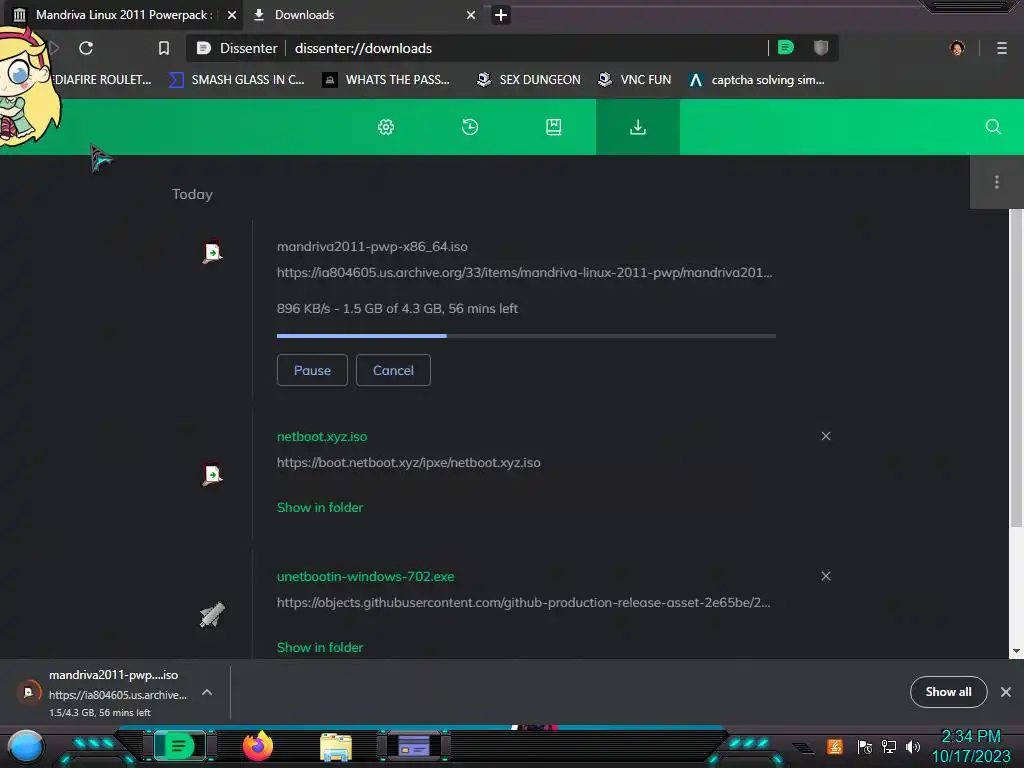Click the search downloads magnifier icon
Image resolution: width=1024 pixels, height=768 pixels.
point(993,127)
